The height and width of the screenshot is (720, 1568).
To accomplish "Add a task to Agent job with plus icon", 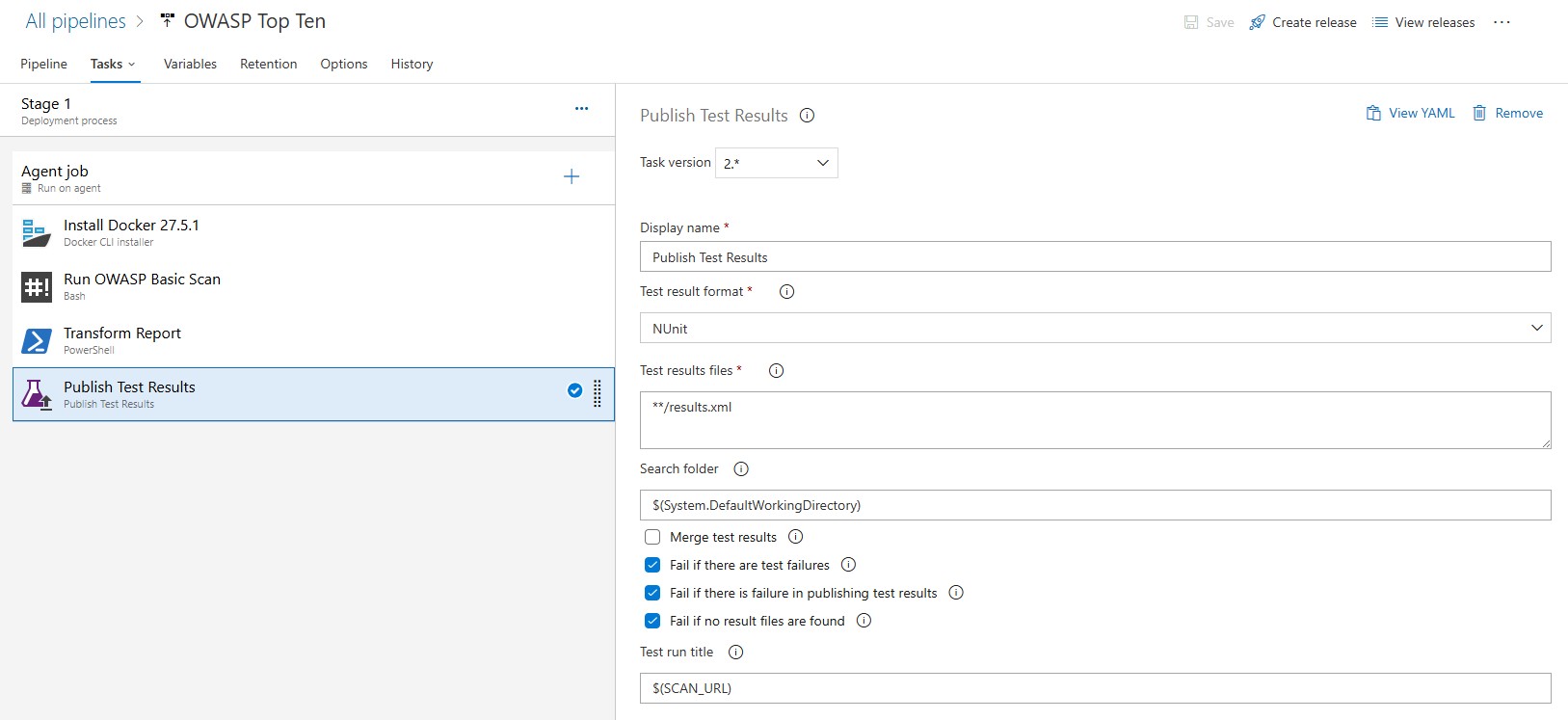I will [571, 176].
